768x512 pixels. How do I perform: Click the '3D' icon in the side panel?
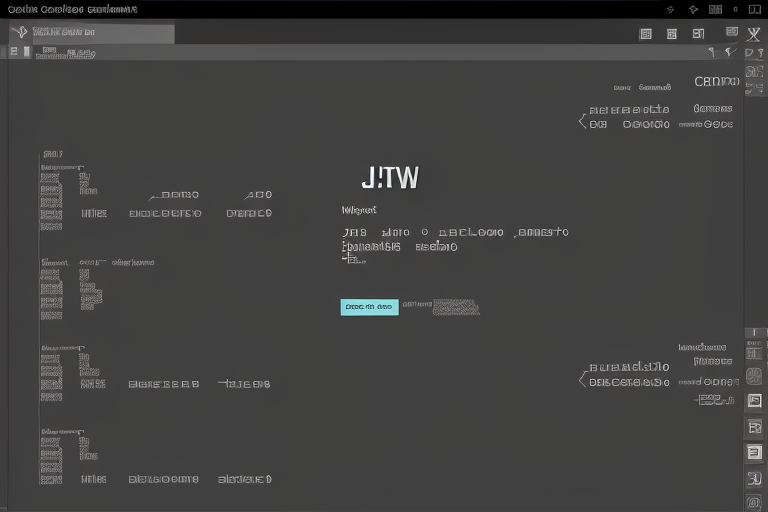click(x=755, y=478)
